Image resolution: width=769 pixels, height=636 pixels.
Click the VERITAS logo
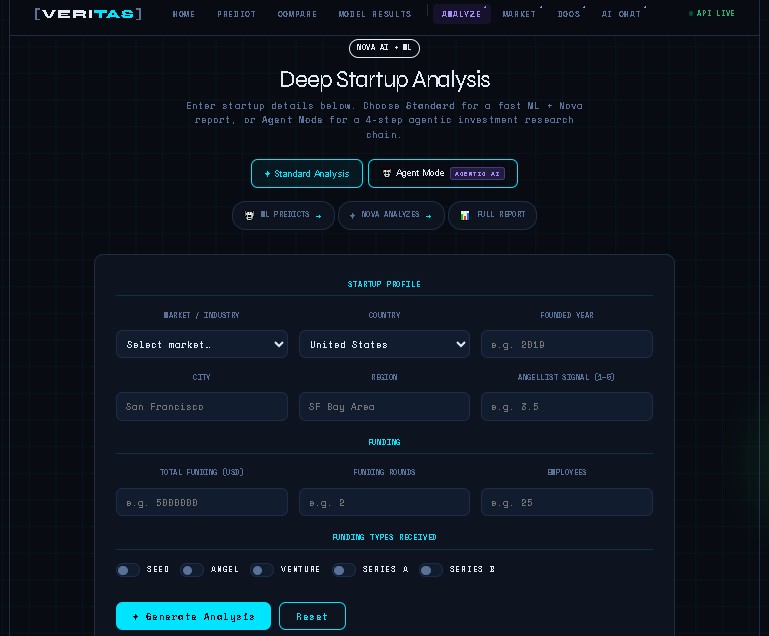88,14
